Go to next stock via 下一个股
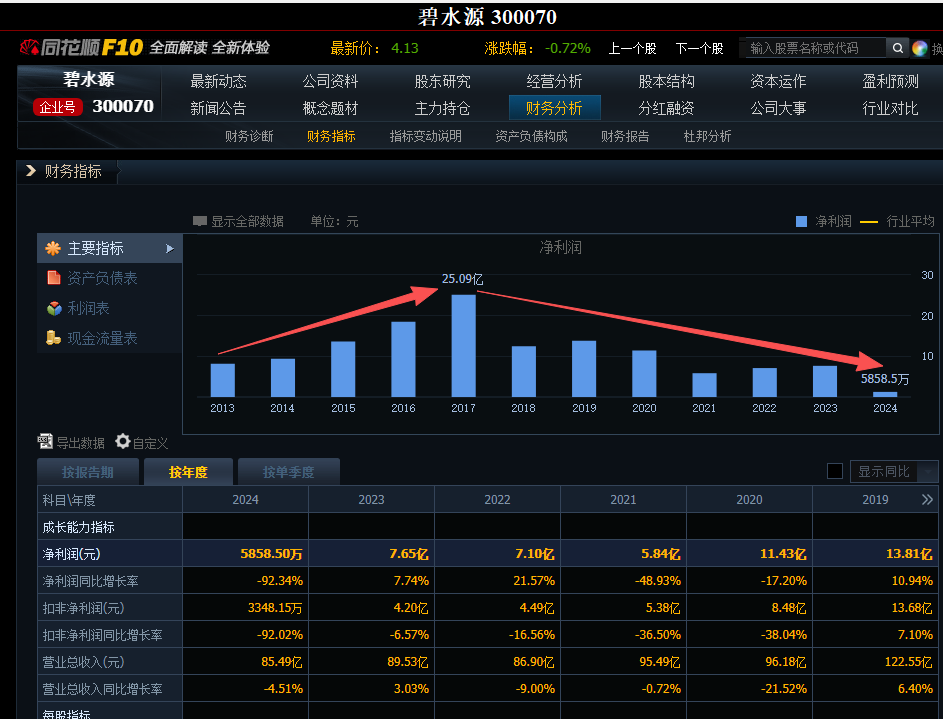 (x=699, y=48)
